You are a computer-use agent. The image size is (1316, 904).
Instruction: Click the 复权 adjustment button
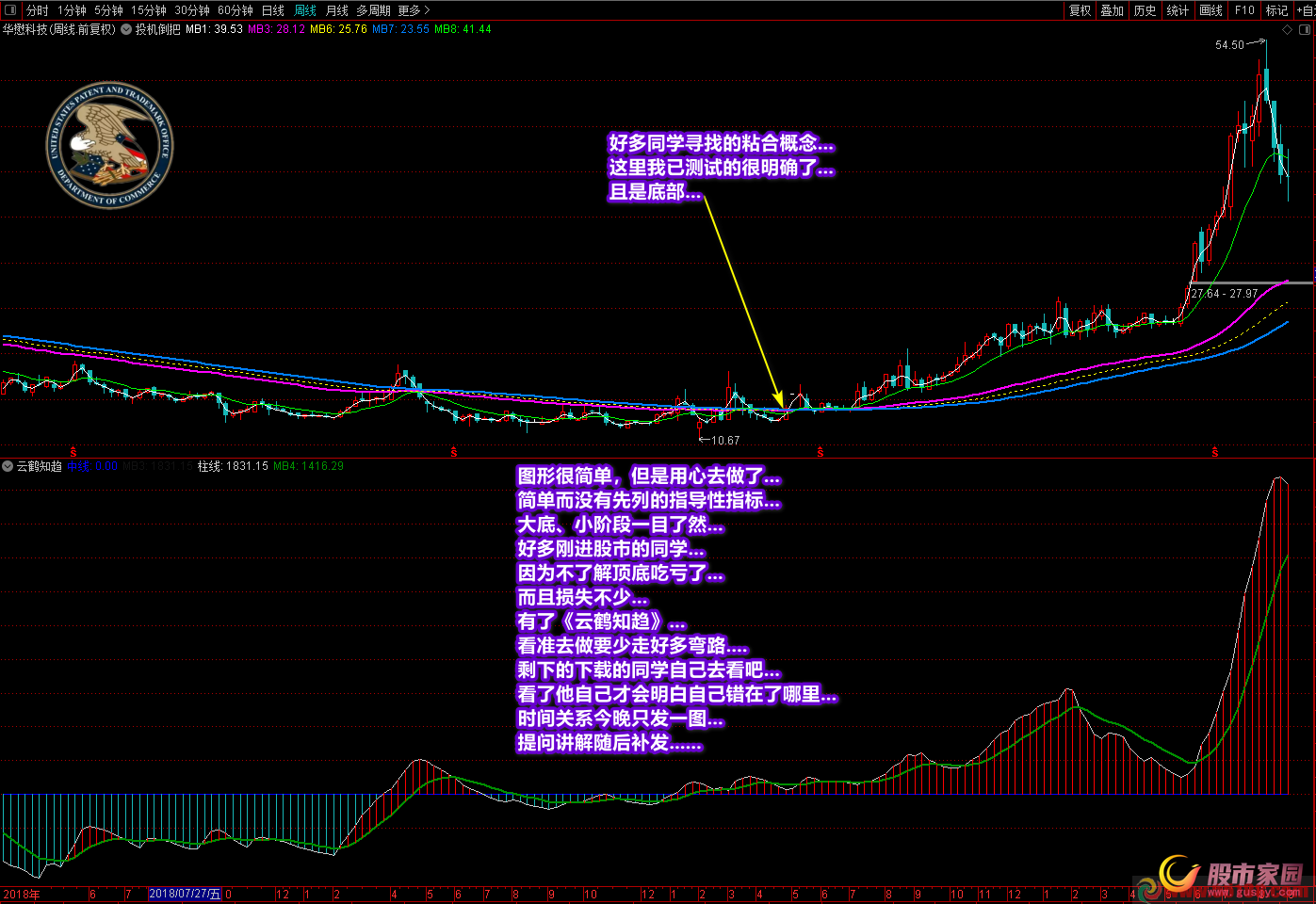pyautogui.click(x=1080, y=10)
